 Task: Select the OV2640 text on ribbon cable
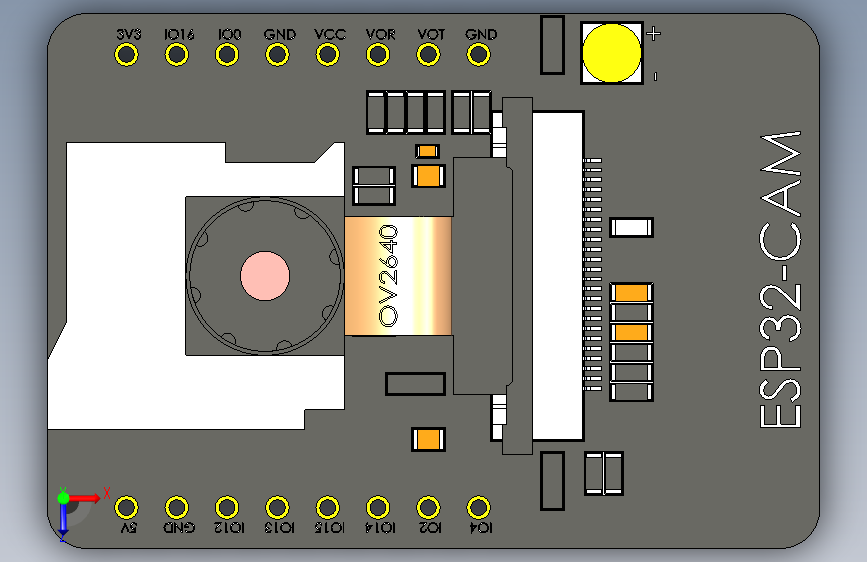point(388,275)
